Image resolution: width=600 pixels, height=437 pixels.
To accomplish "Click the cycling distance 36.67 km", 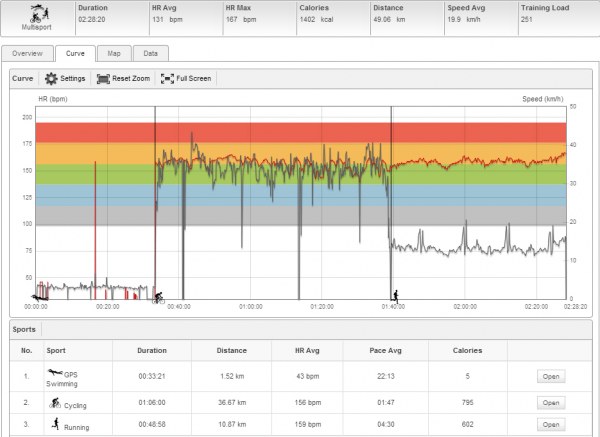I will coord(232,403).
